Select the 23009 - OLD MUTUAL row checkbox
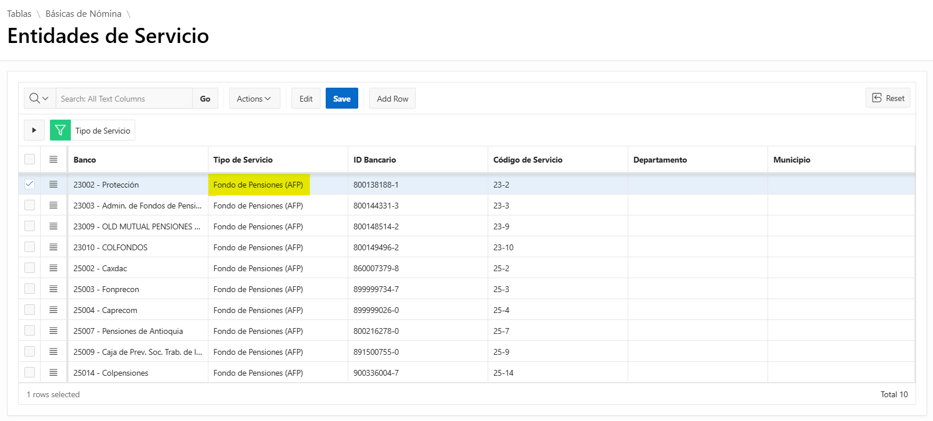The image size is (933, 421). 29,226
